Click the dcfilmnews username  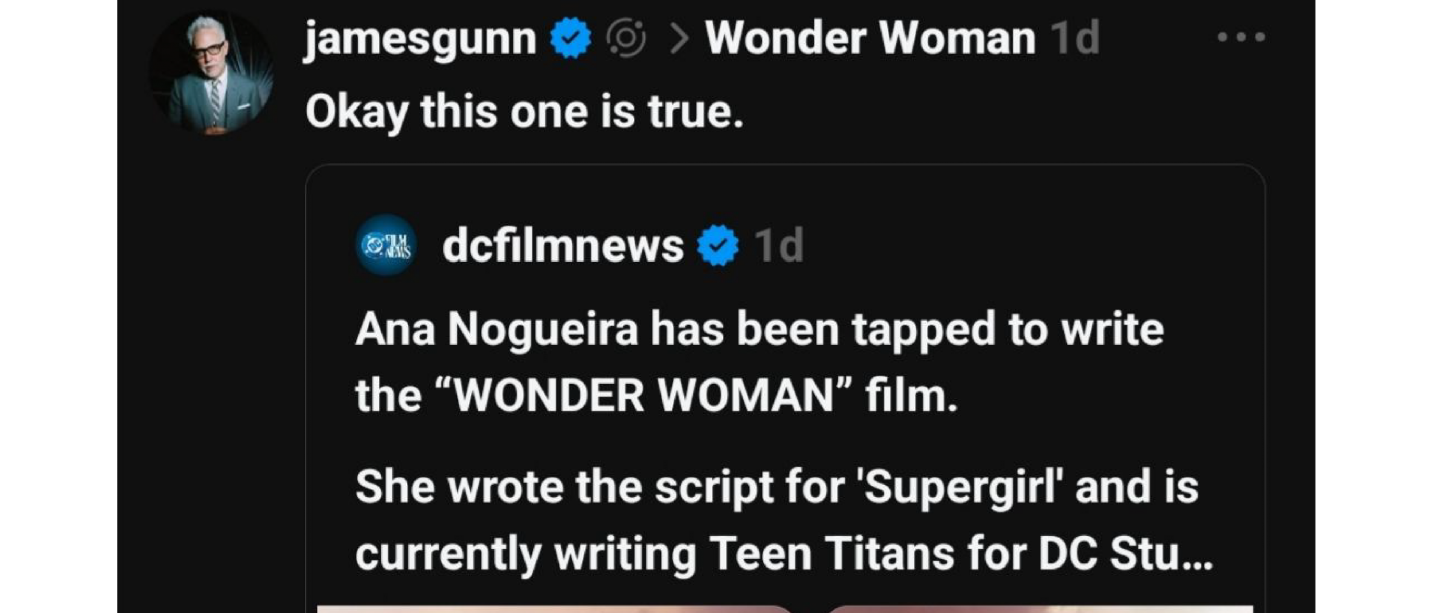pyautogui.click(x=563, y=245)
